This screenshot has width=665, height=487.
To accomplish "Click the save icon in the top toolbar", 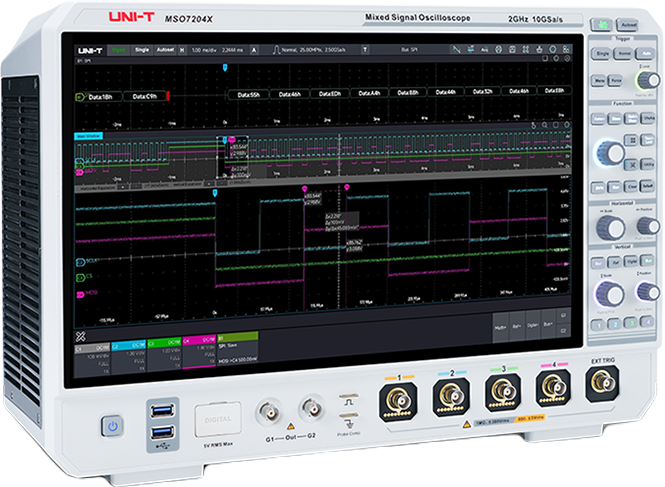I will click(x=512, y=50).
